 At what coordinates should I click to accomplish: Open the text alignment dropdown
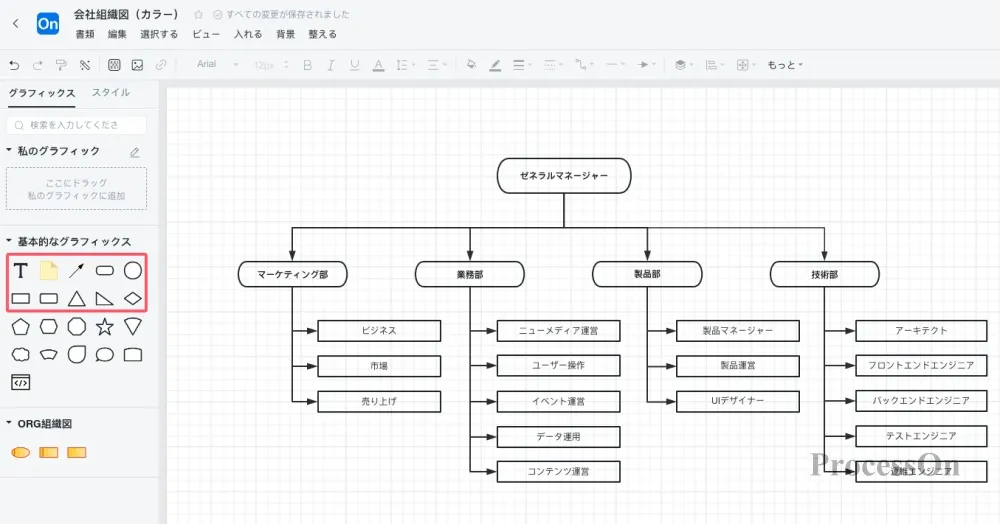coord(437,65)
